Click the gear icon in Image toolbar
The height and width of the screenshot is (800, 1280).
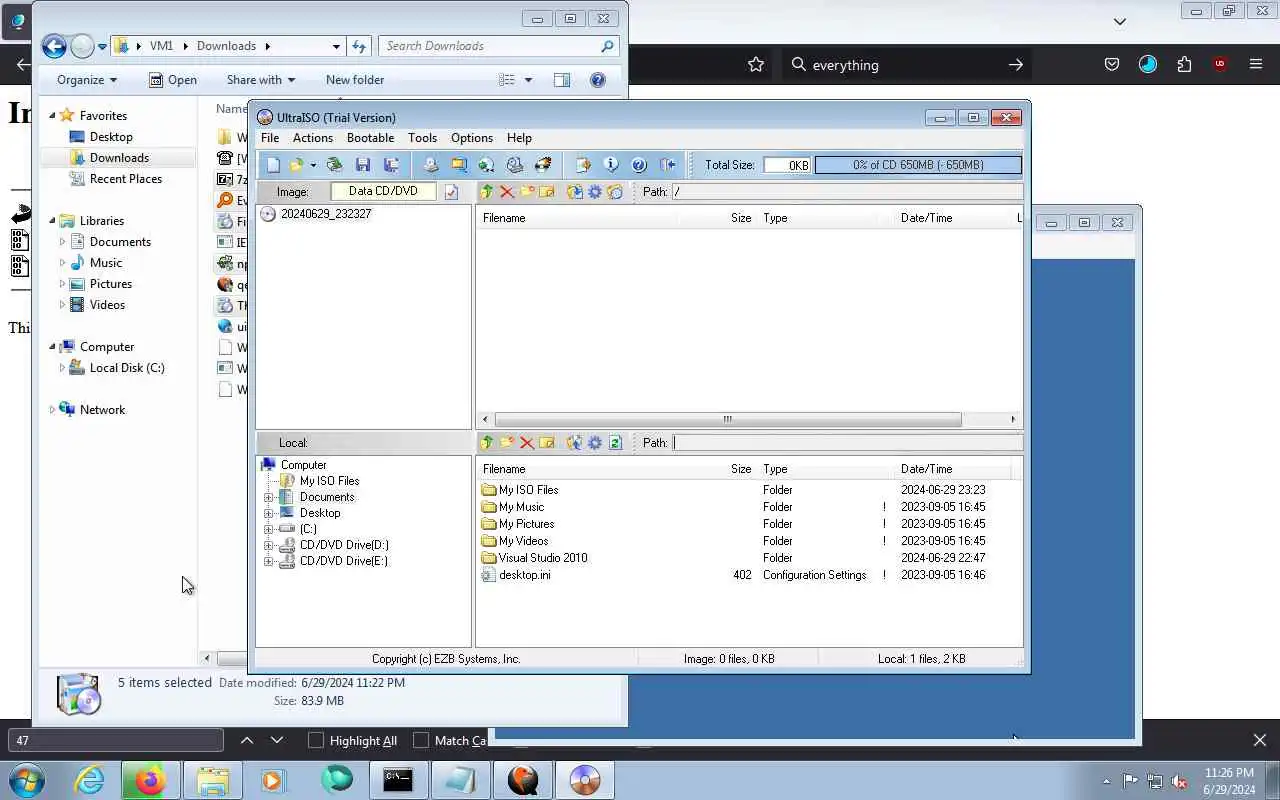tap(595, 192)
